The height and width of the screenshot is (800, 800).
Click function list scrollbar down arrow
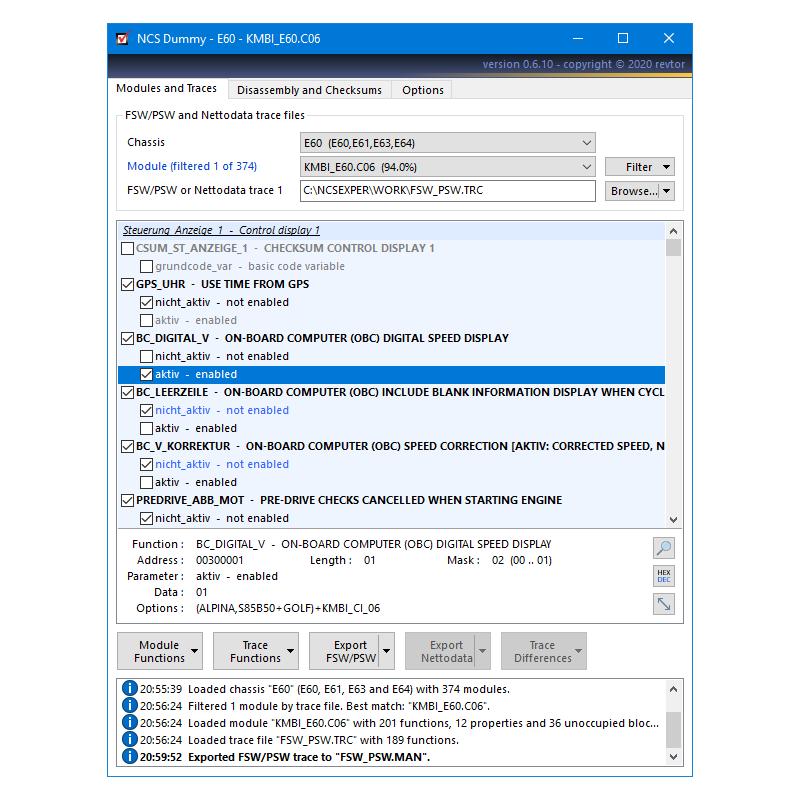pos(673,519)
